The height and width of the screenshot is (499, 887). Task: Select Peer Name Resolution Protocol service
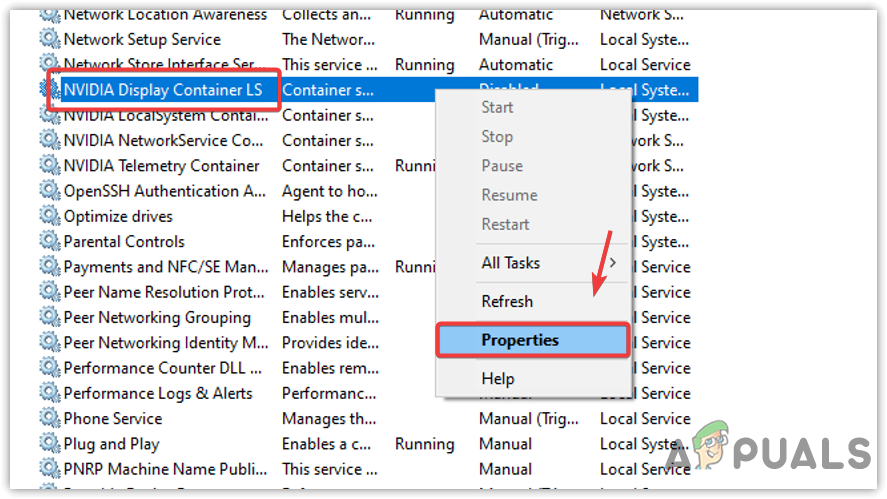[164, 292]
